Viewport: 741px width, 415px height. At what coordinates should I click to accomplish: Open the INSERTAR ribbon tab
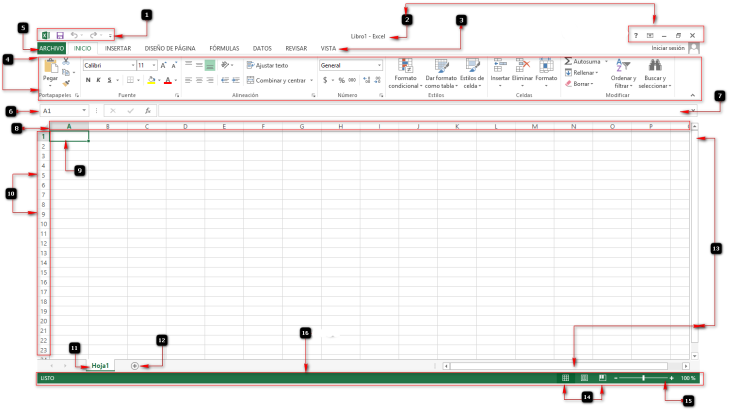[x=118, y=47]
